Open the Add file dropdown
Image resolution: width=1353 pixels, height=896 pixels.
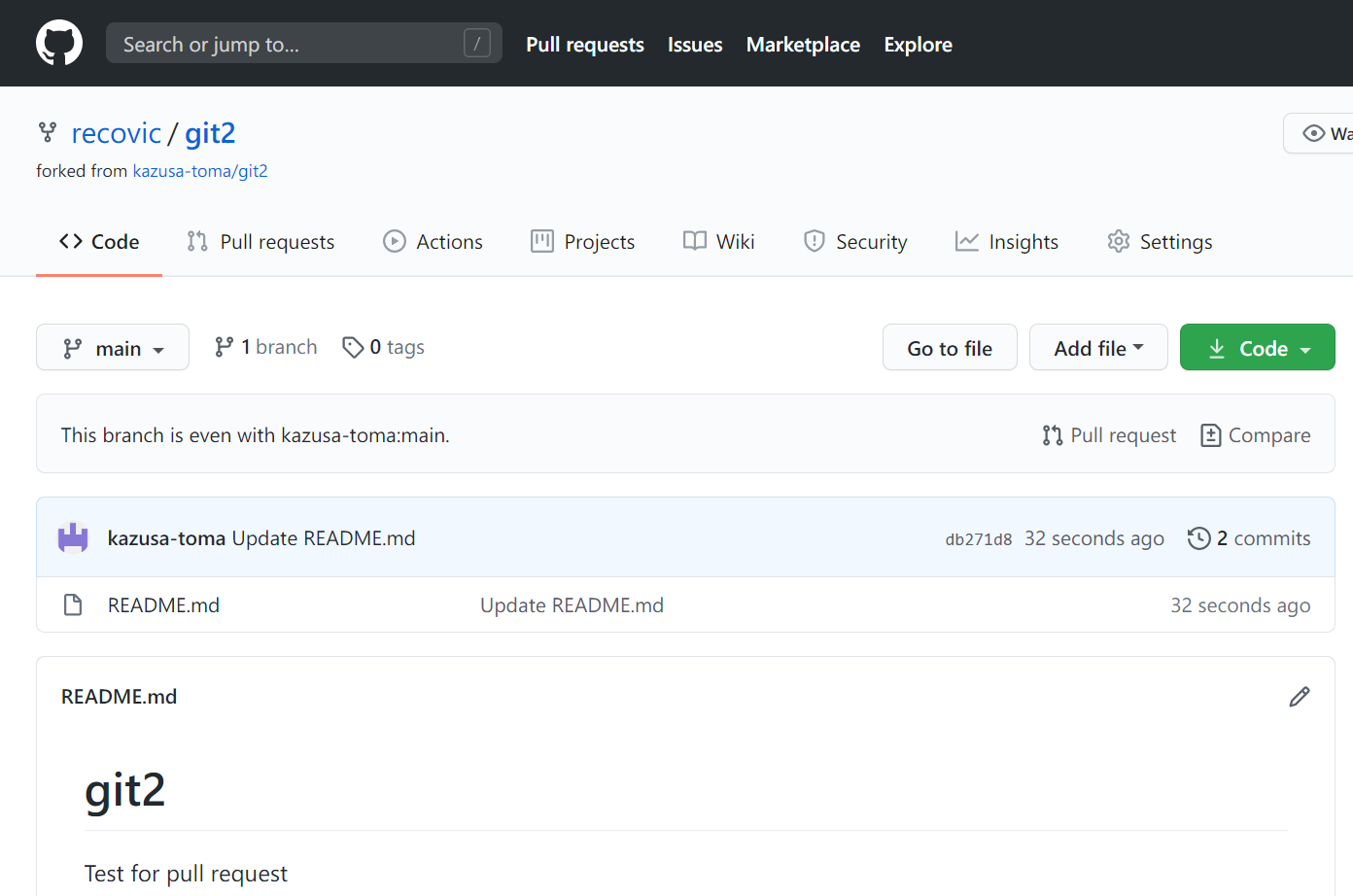(x=1098, y=348)
